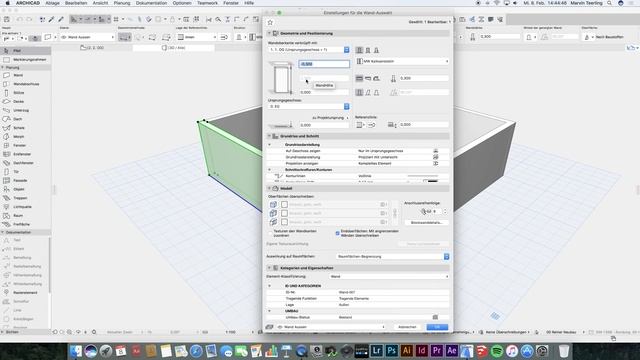The image size is (640, 360).
Task: Open Element-Klassifizierung dropdown
Action: coord(389,277)
